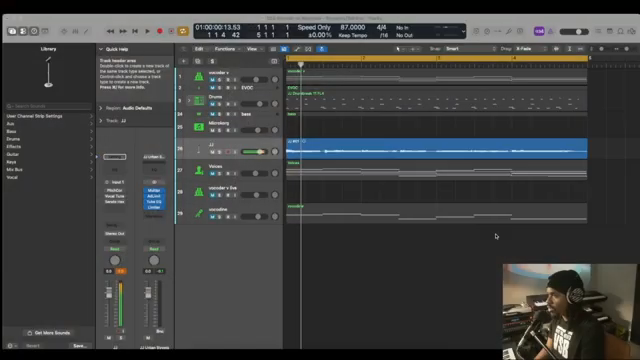Open the List Editors button

coord(598,31)
